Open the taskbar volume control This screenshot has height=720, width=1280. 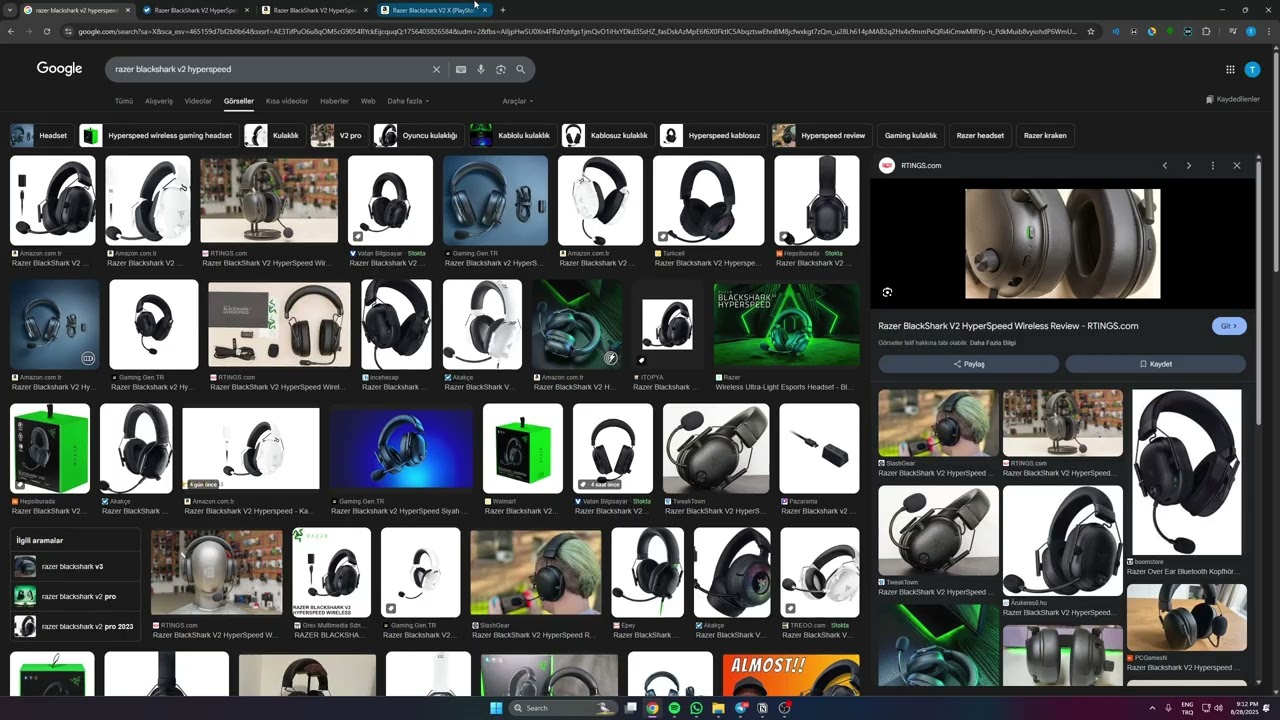coord(1217,708)
